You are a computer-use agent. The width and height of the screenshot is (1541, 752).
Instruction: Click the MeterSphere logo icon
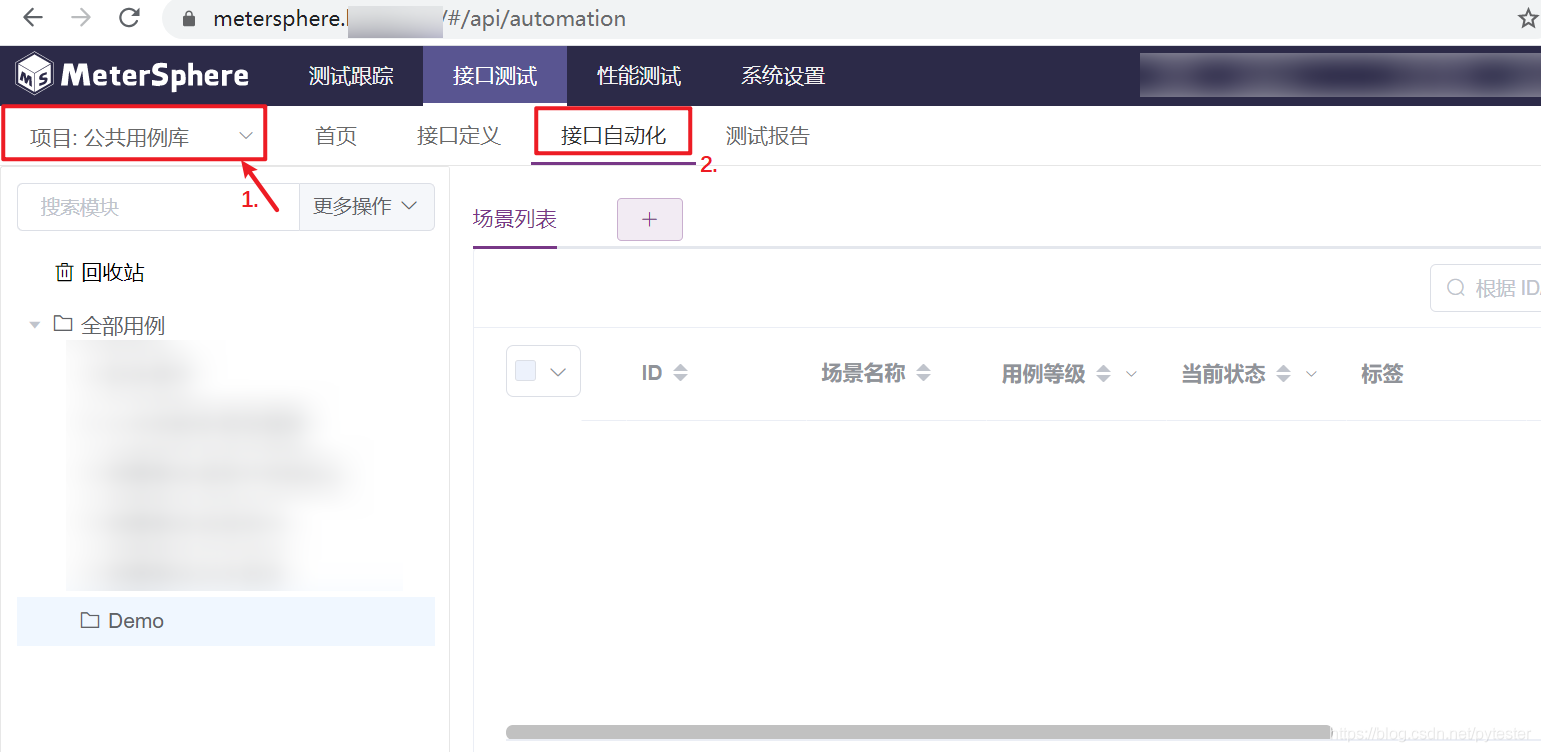35,75
